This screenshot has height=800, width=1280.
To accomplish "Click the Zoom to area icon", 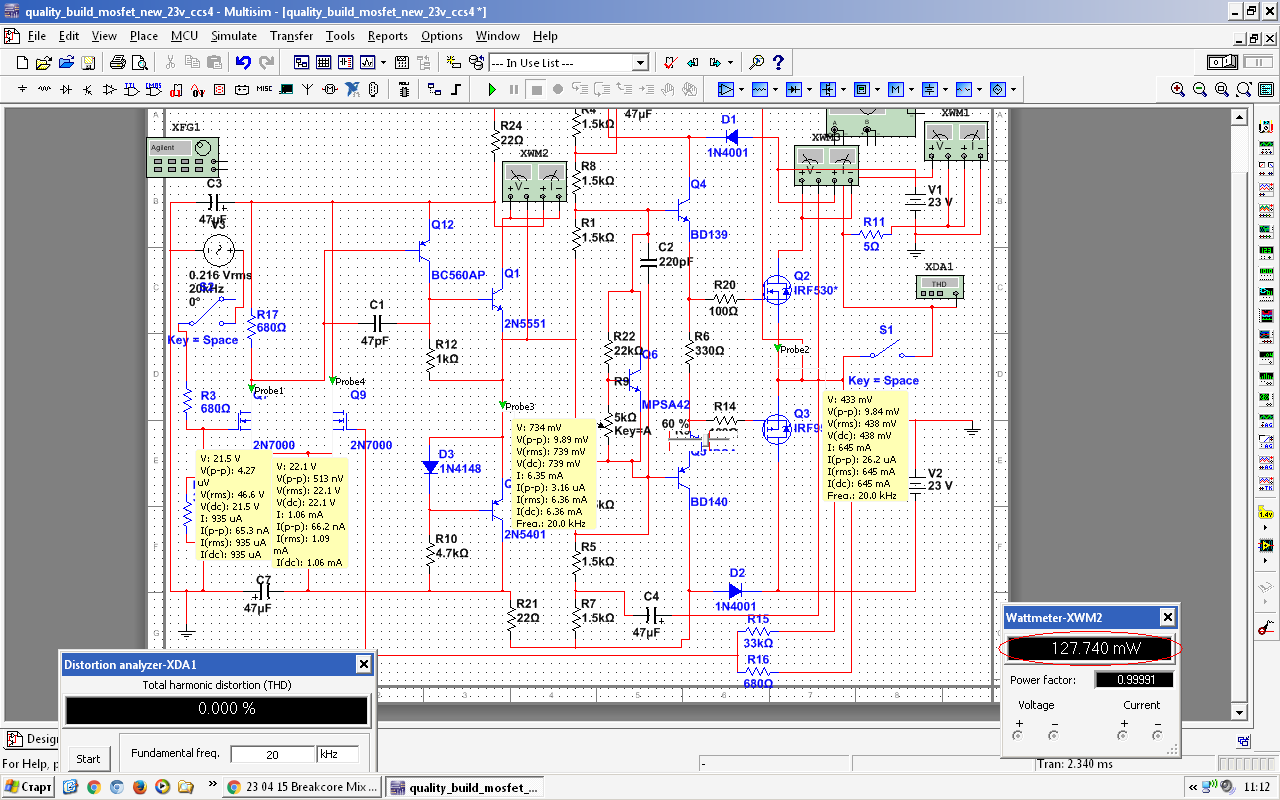I will pyautogui.click(x=1221, y=89).
